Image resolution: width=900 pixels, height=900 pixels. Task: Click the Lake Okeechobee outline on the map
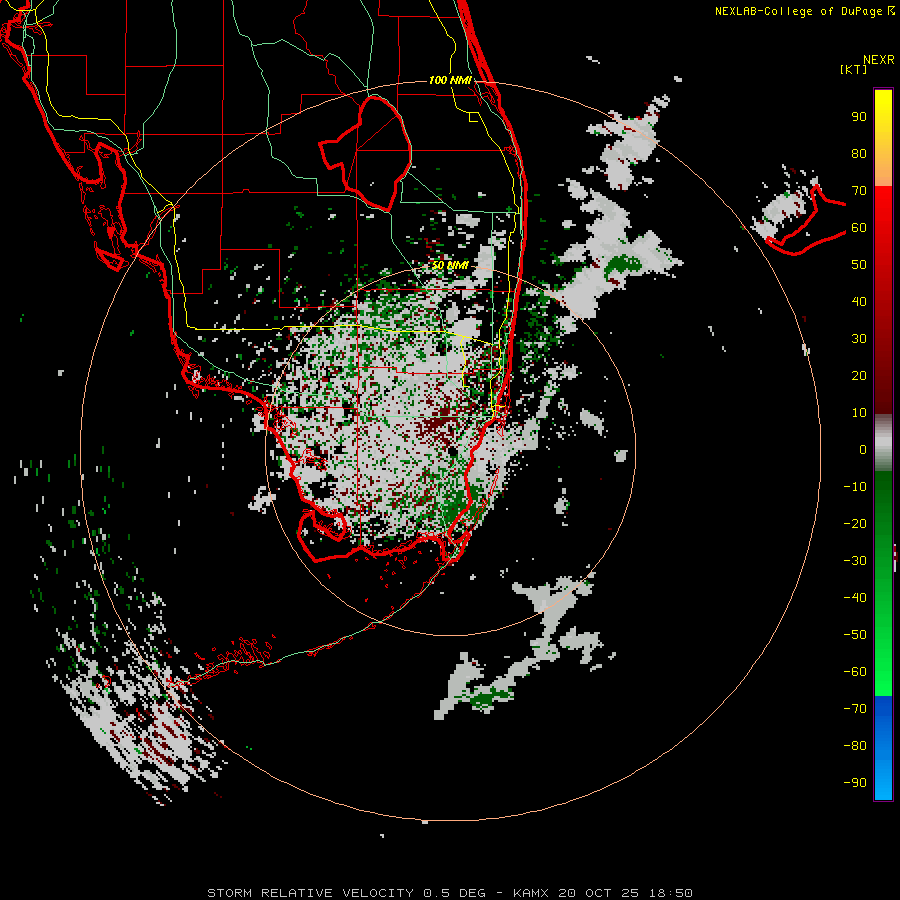(x=366, y=153)
